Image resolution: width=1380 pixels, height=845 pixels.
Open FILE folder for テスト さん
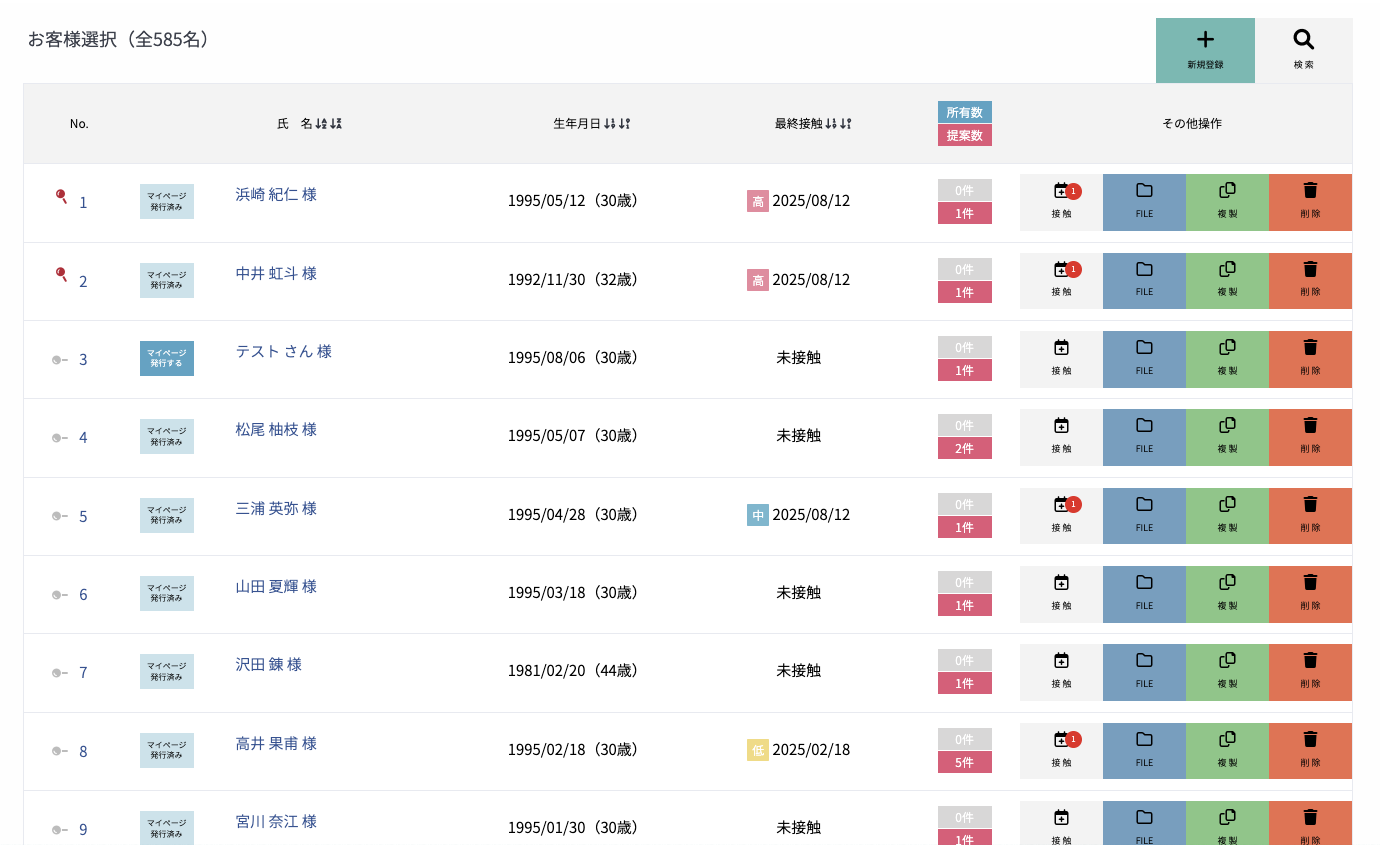click(1144, 359)
